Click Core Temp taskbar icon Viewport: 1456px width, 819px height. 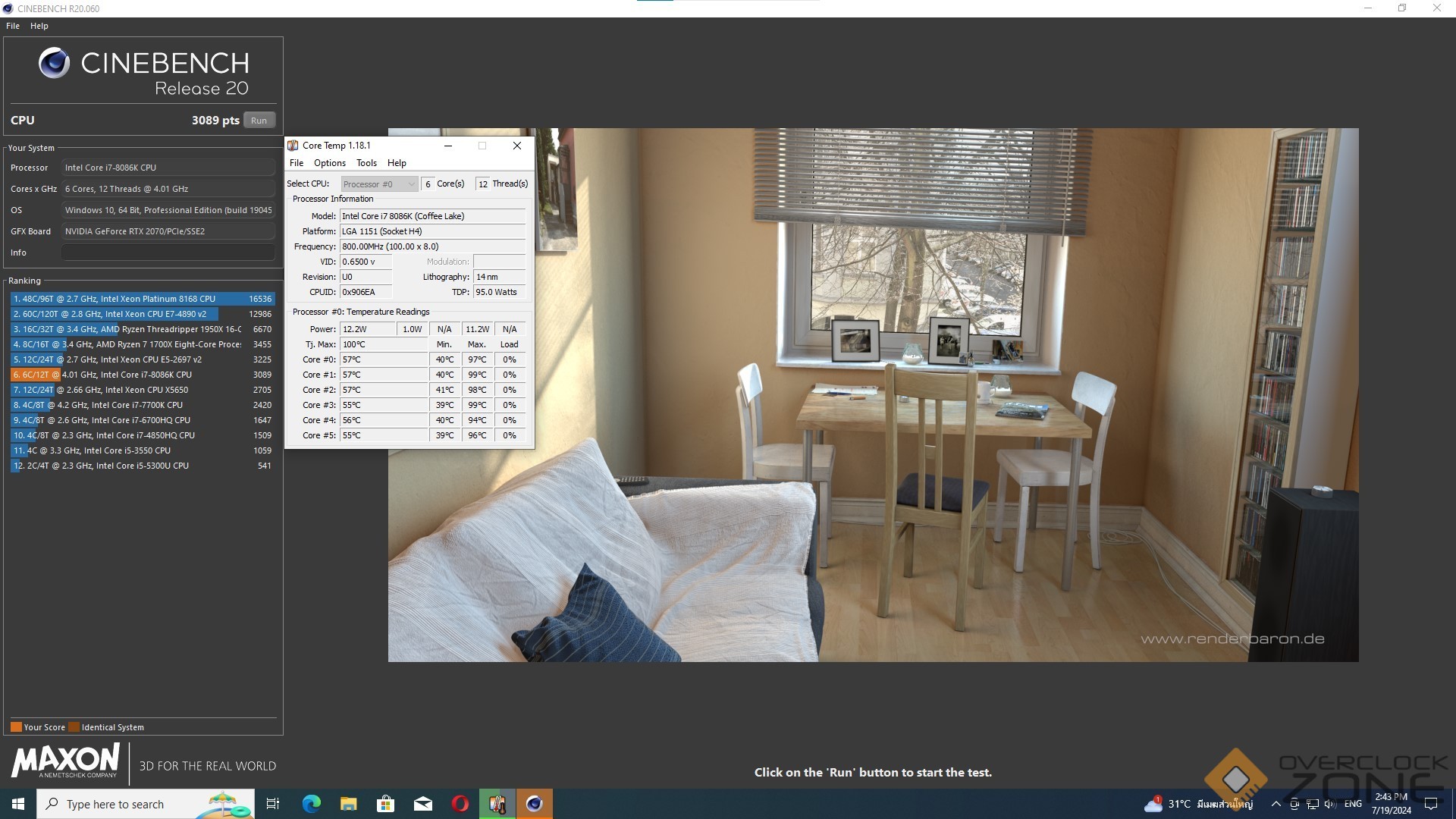[497, 804]
